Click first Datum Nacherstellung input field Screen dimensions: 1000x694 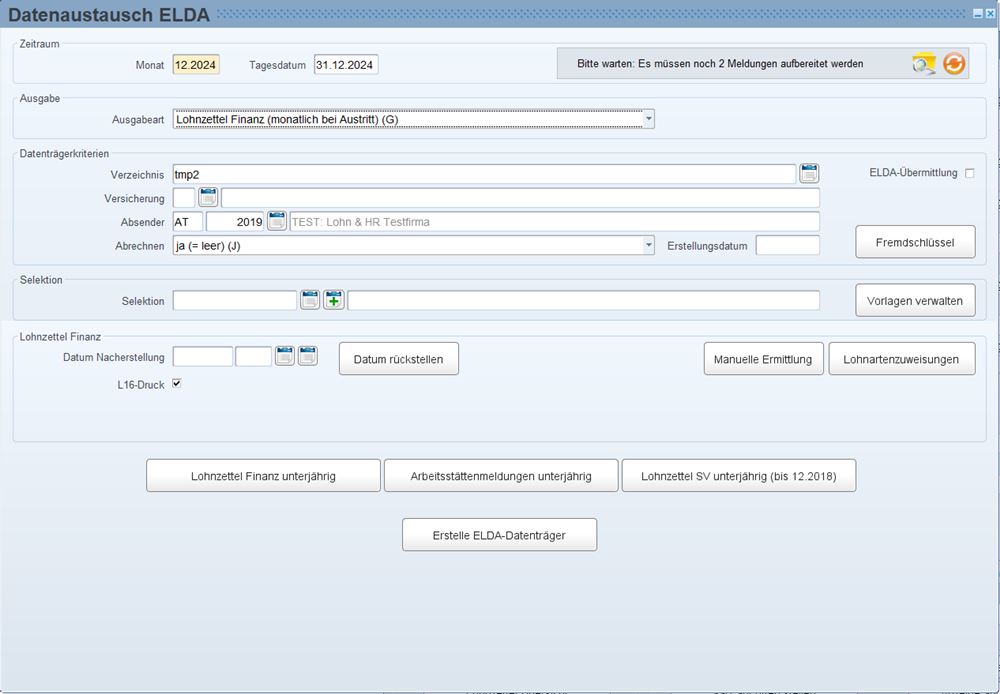click(203, 357)
